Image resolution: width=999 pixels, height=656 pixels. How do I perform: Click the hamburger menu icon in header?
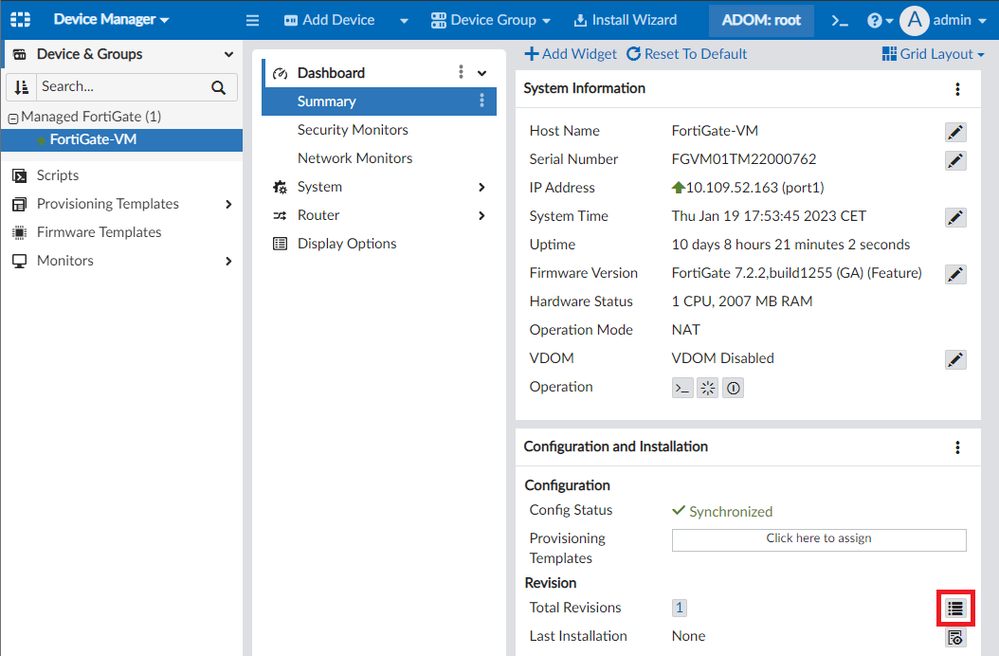[x=252, y=20]
